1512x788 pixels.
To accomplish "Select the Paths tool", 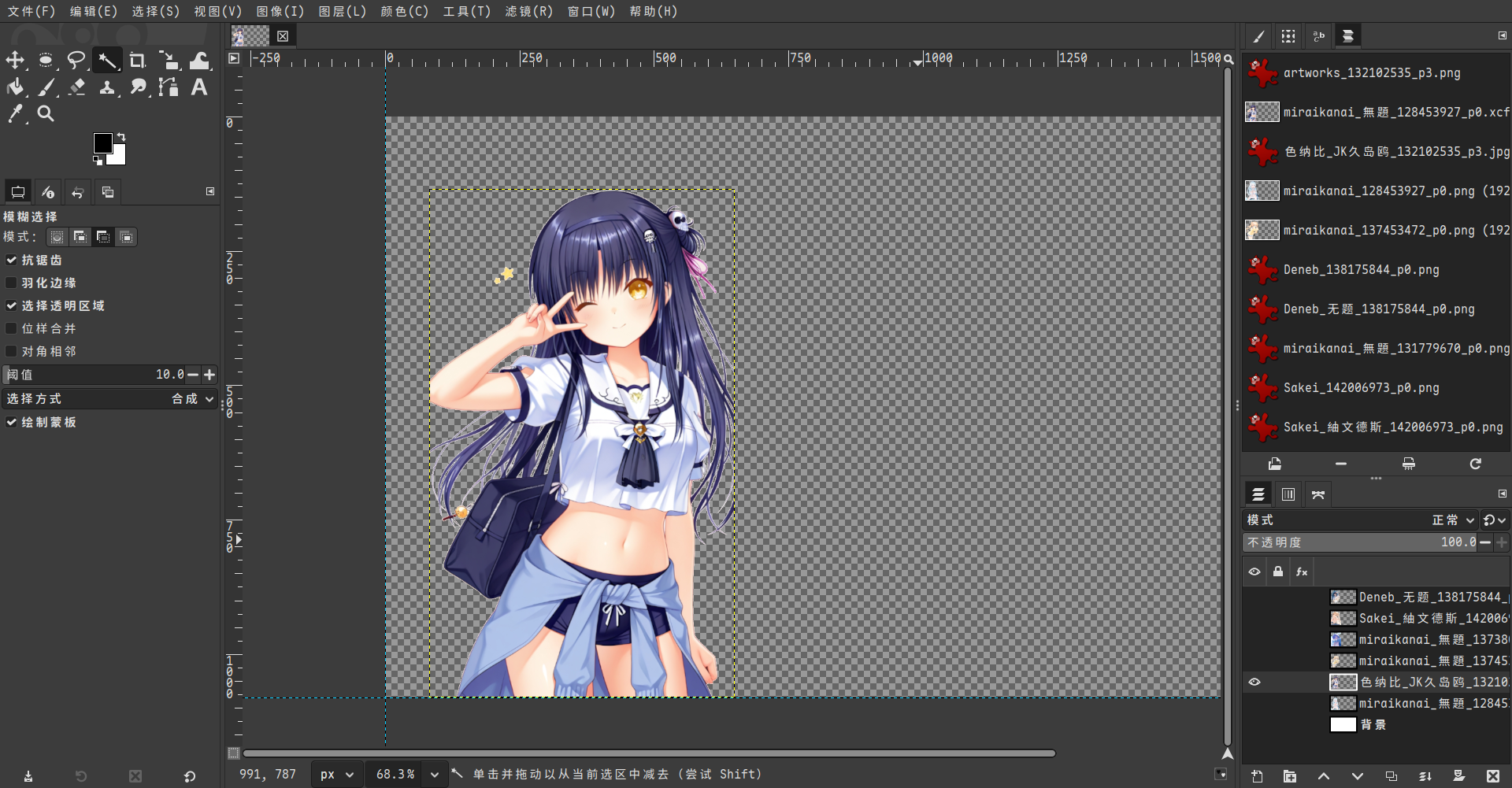I will tap(169, 87).
